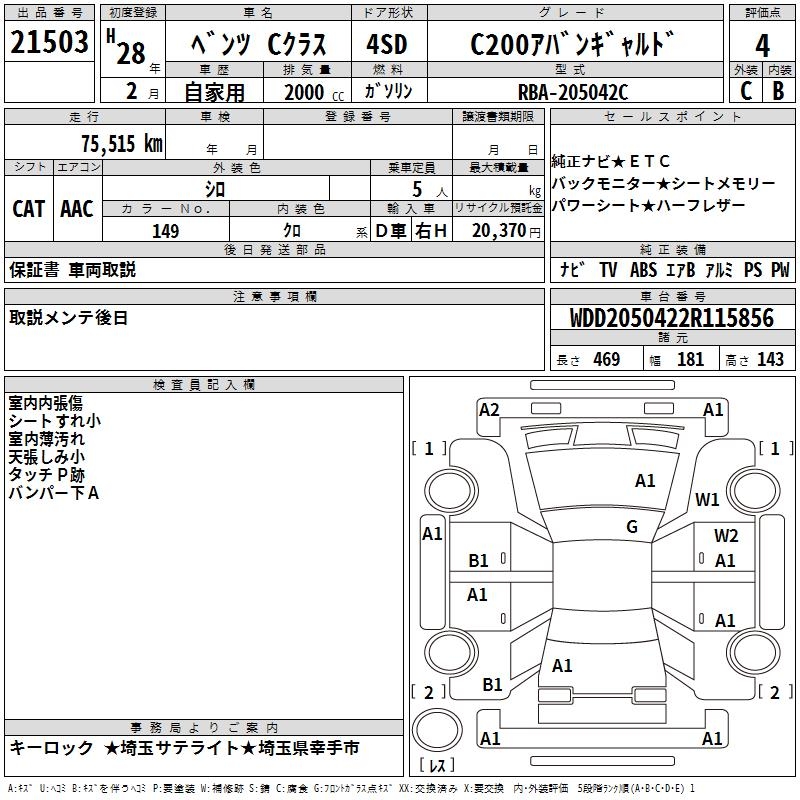Click A1 mark on trunk lid
800x800 pixels.
coord(562,666)
